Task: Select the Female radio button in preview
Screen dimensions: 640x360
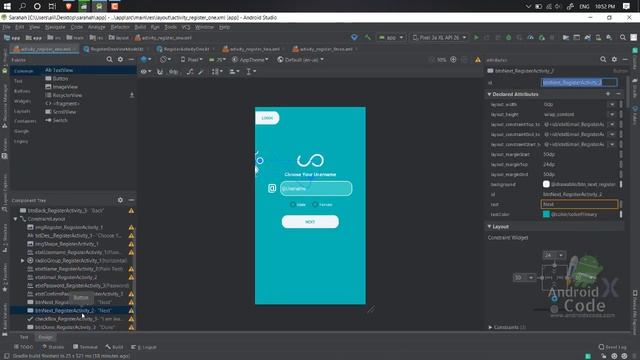Action: click(315, 204)
